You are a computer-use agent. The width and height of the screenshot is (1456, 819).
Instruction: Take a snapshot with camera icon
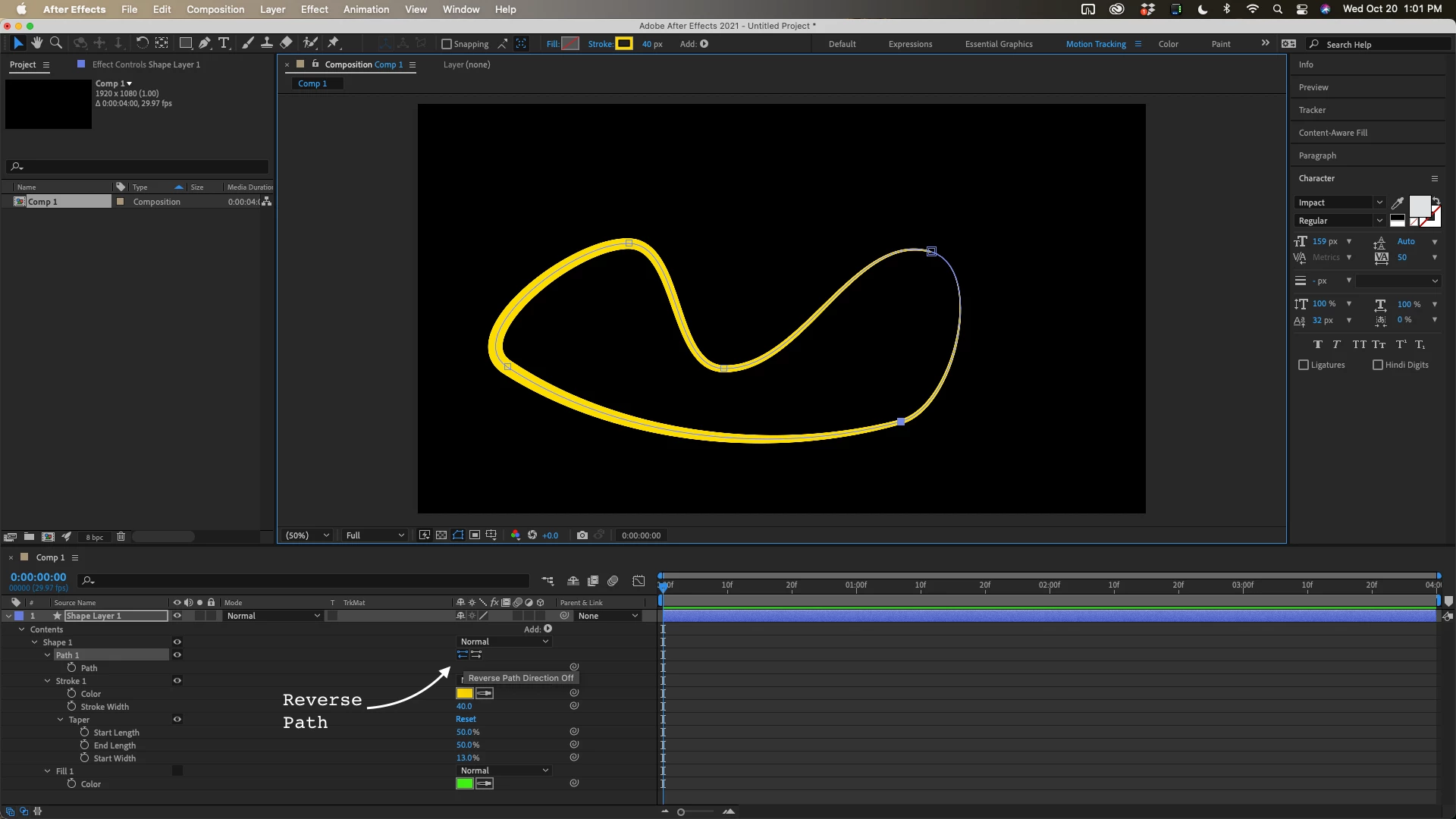click(582, 535)
